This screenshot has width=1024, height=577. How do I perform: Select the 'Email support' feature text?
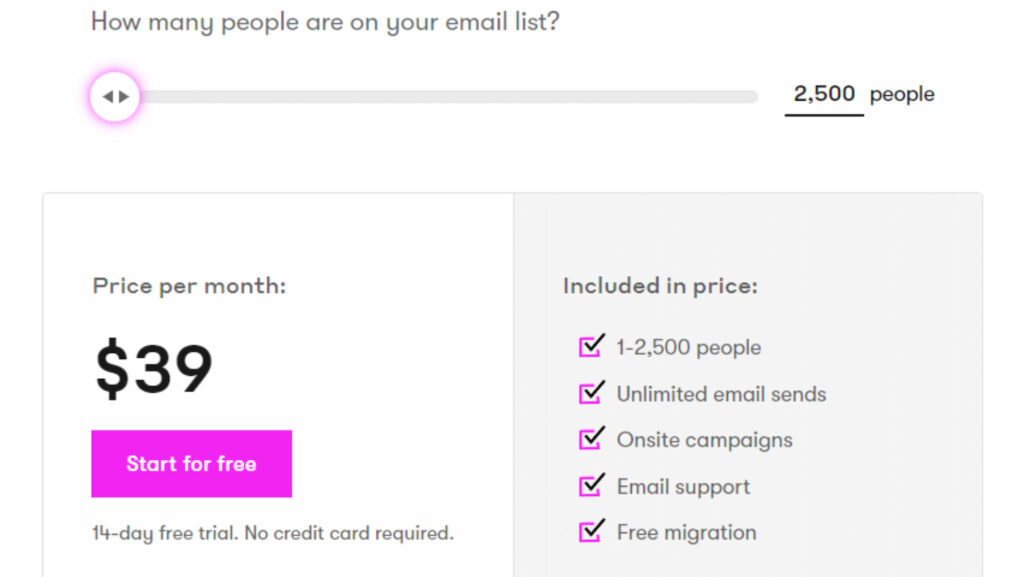(683, 487)
